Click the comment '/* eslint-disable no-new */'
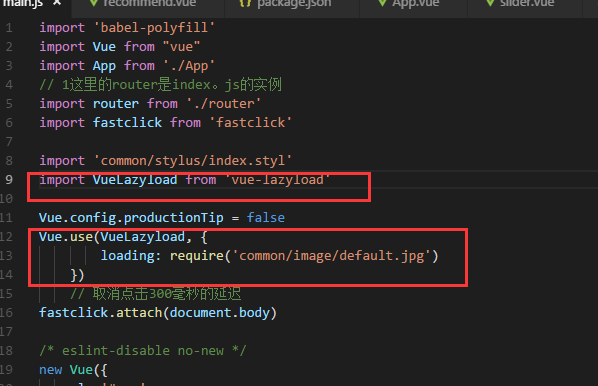This screenshot has width=598, height=386. (143, 351)
